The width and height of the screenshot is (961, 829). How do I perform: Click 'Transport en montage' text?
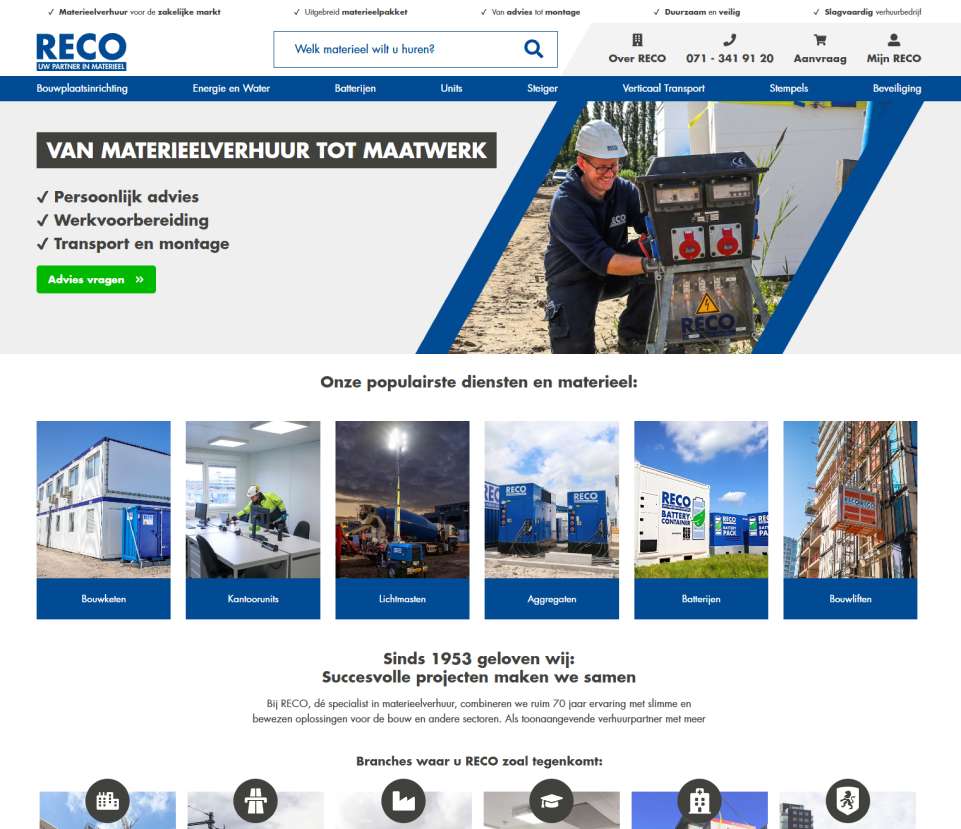click(142, 244)
